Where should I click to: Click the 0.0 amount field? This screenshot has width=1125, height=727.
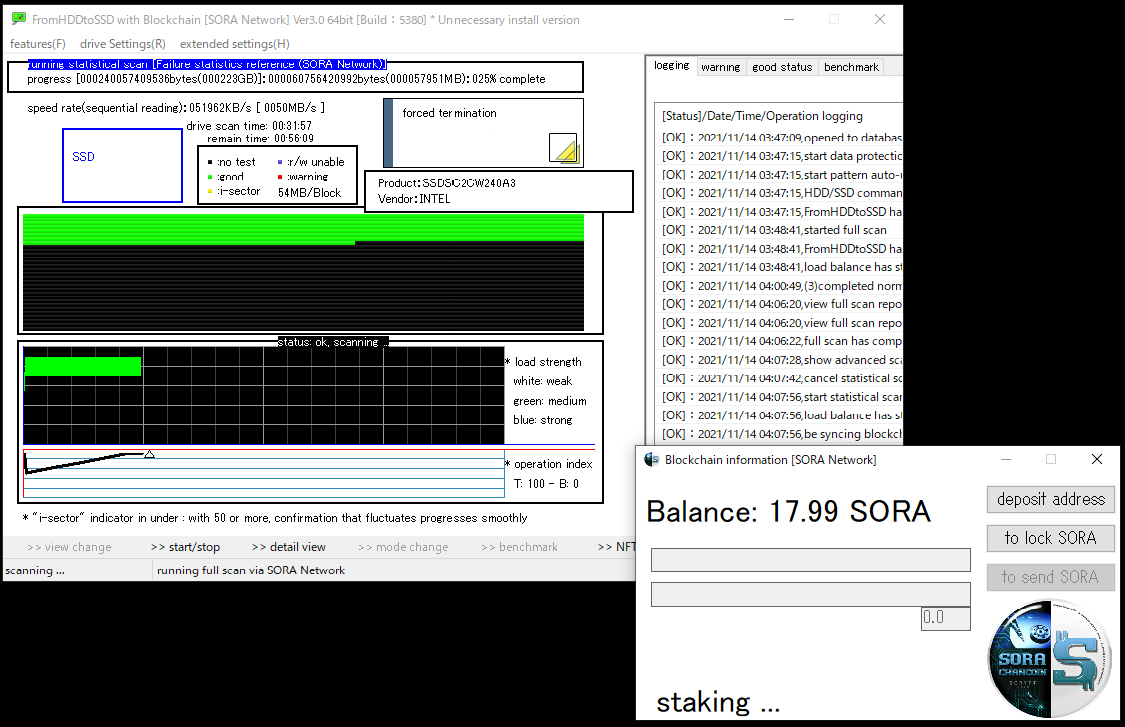point(946,619)
